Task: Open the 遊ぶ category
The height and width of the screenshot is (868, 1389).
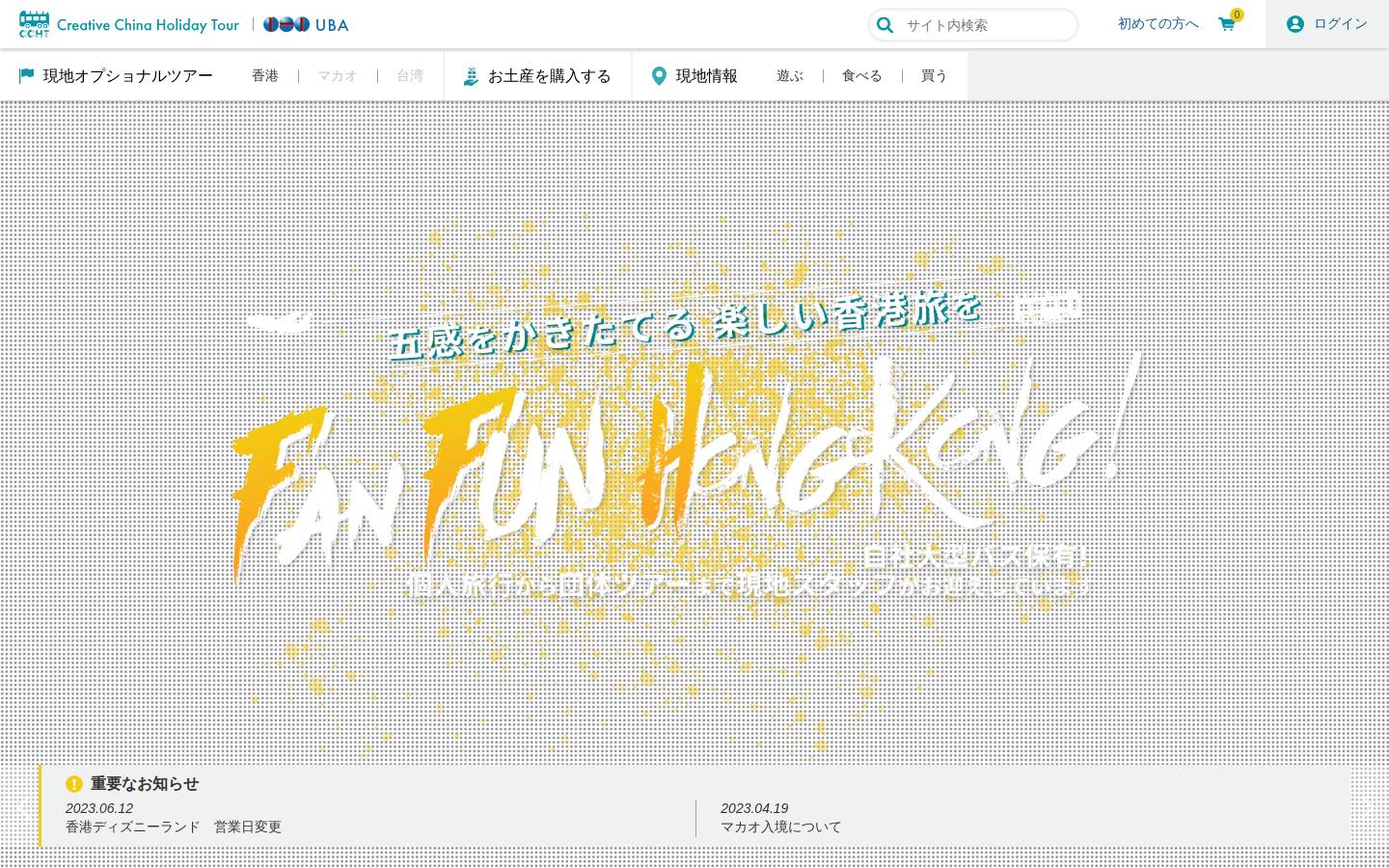Action: [790, 75]
